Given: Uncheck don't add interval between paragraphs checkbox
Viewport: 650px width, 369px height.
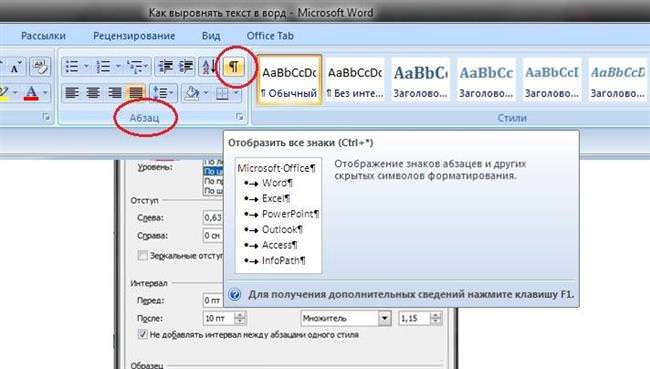Looking at the screenshot, I should [x=142, y=334].
